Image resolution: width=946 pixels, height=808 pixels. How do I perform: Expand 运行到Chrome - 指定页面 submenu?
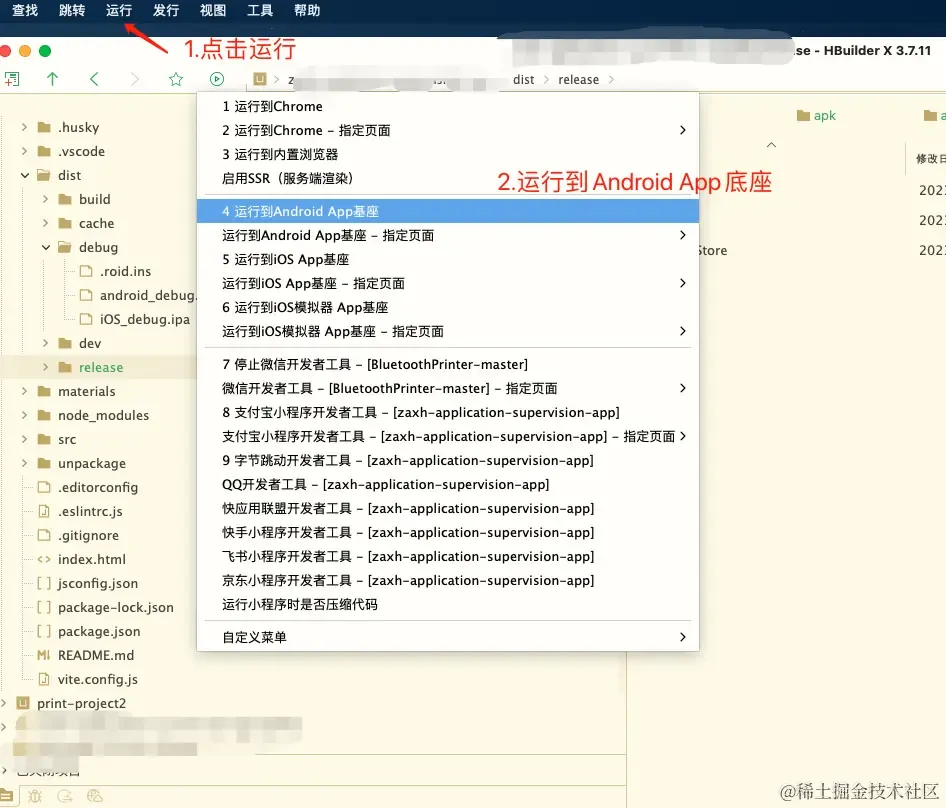tap(448, 130)
